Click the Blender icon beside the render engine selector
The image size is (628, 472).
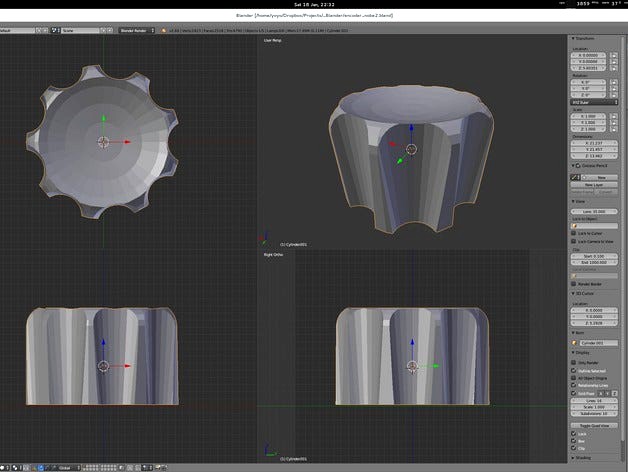pyautogui.click(x=164, y=30)
